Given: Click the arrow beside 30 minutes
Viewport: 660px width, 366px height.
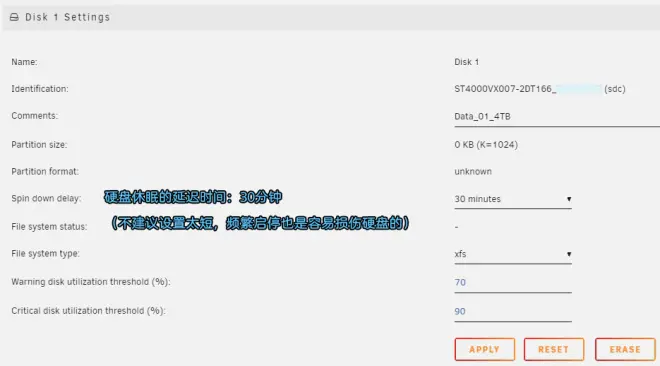Looking at the screenshot, I should pos(569,199).
